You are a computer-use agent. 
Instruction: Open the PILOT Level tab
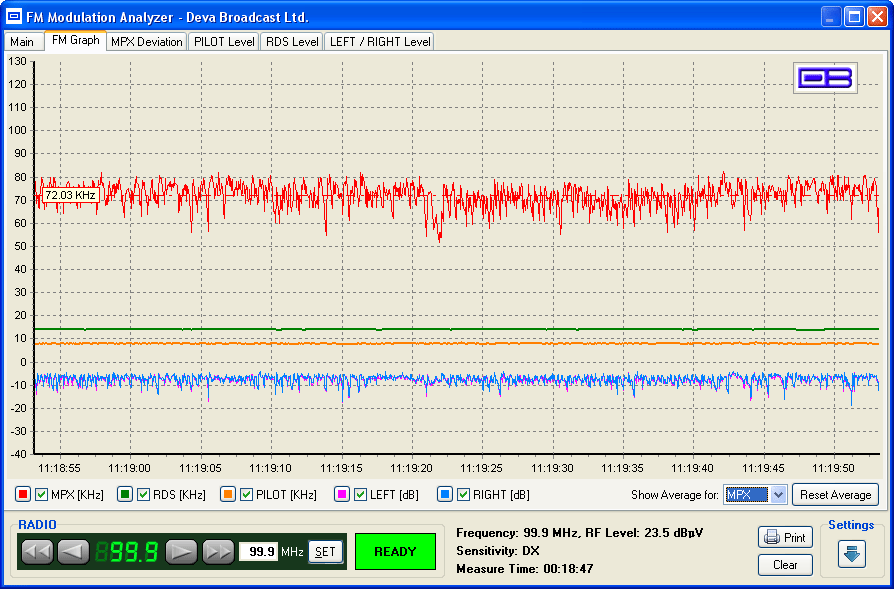point(224,42)
